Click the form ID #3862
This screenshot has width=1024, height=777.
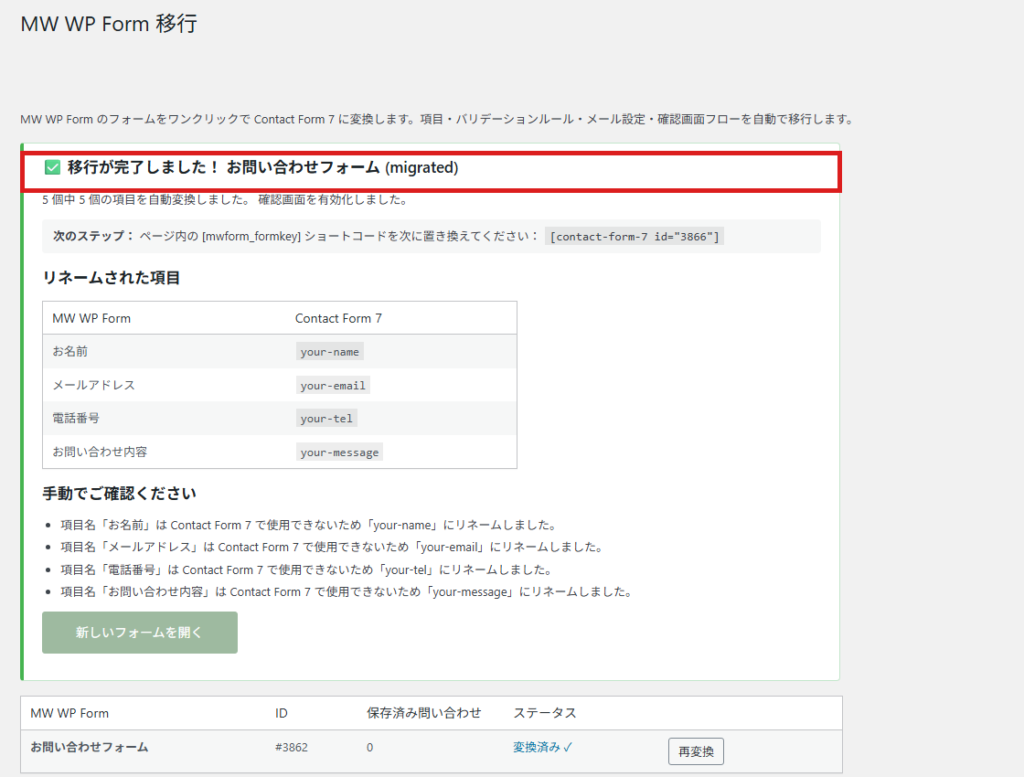[x=291, y=747]
